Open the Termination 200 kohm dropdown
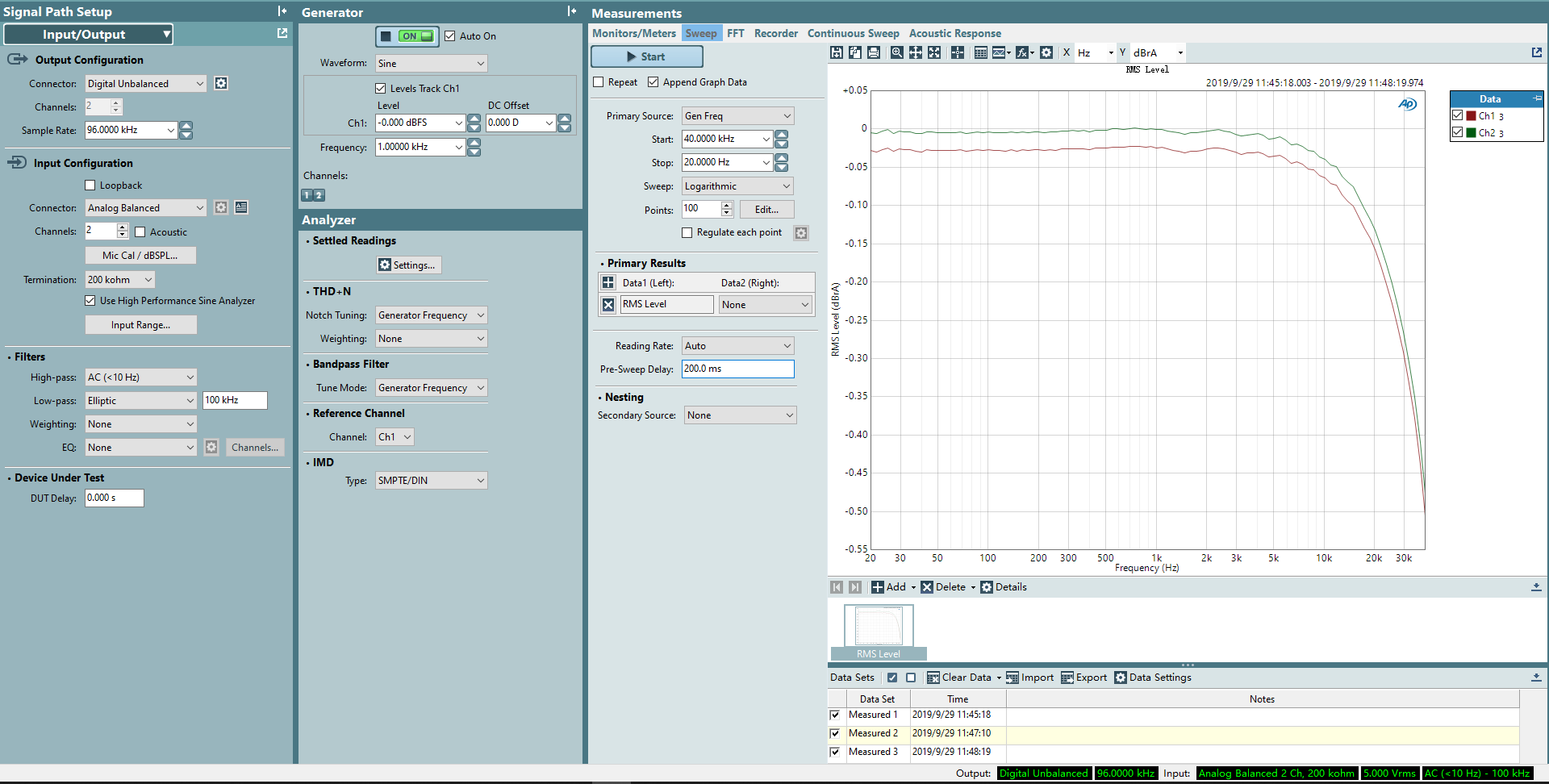 coord(119,280)
